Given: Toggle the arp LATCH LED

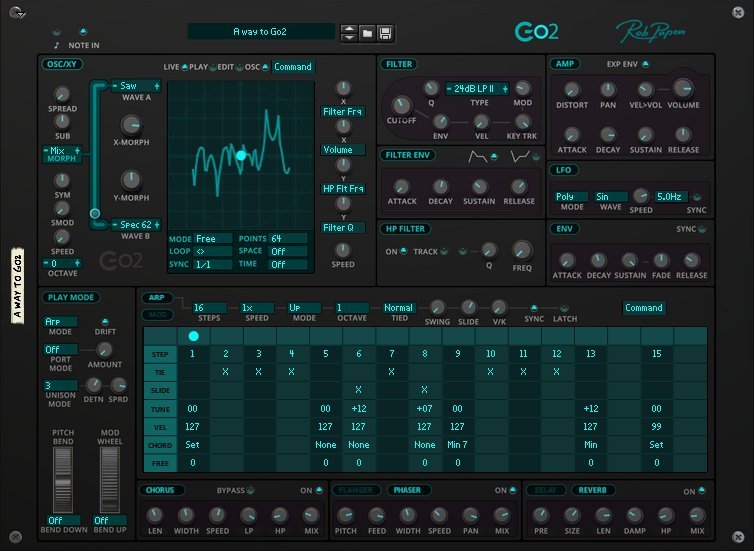Looking at the screenshot, I should point(564,308).
